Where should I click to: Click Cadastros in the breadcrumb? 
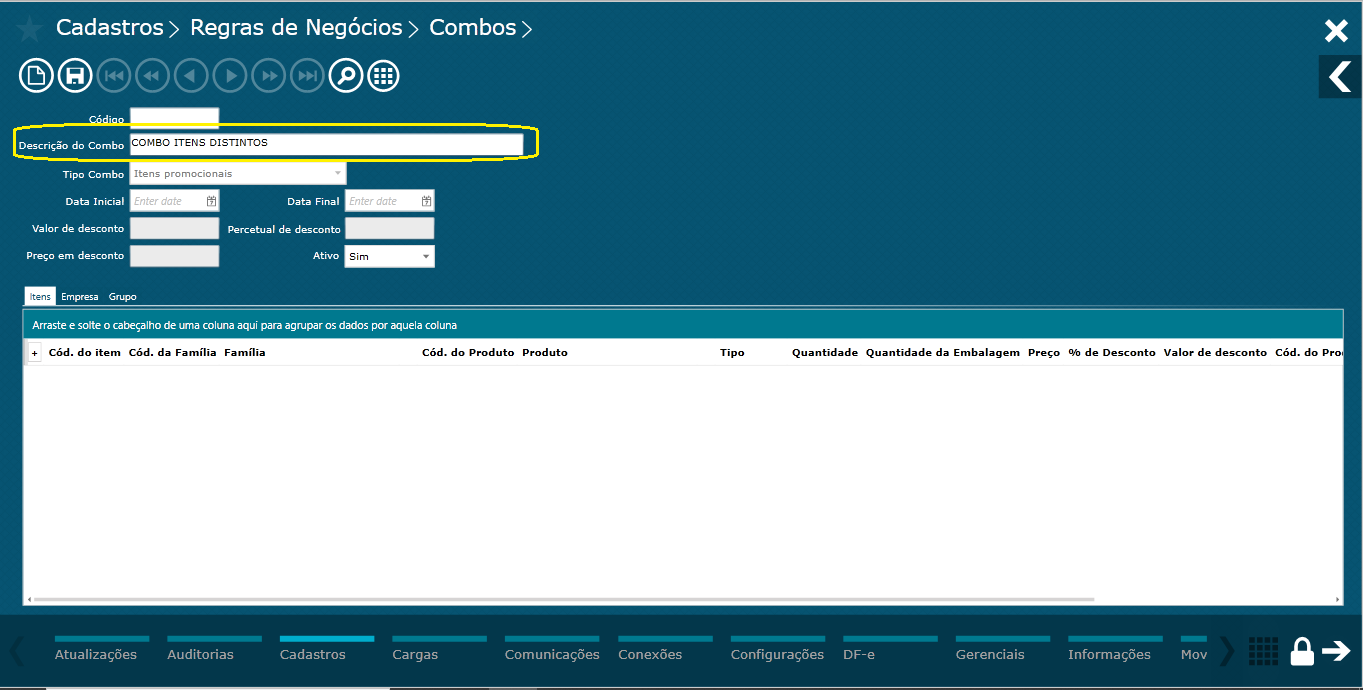pyautogui.click(x=110, y=28)
